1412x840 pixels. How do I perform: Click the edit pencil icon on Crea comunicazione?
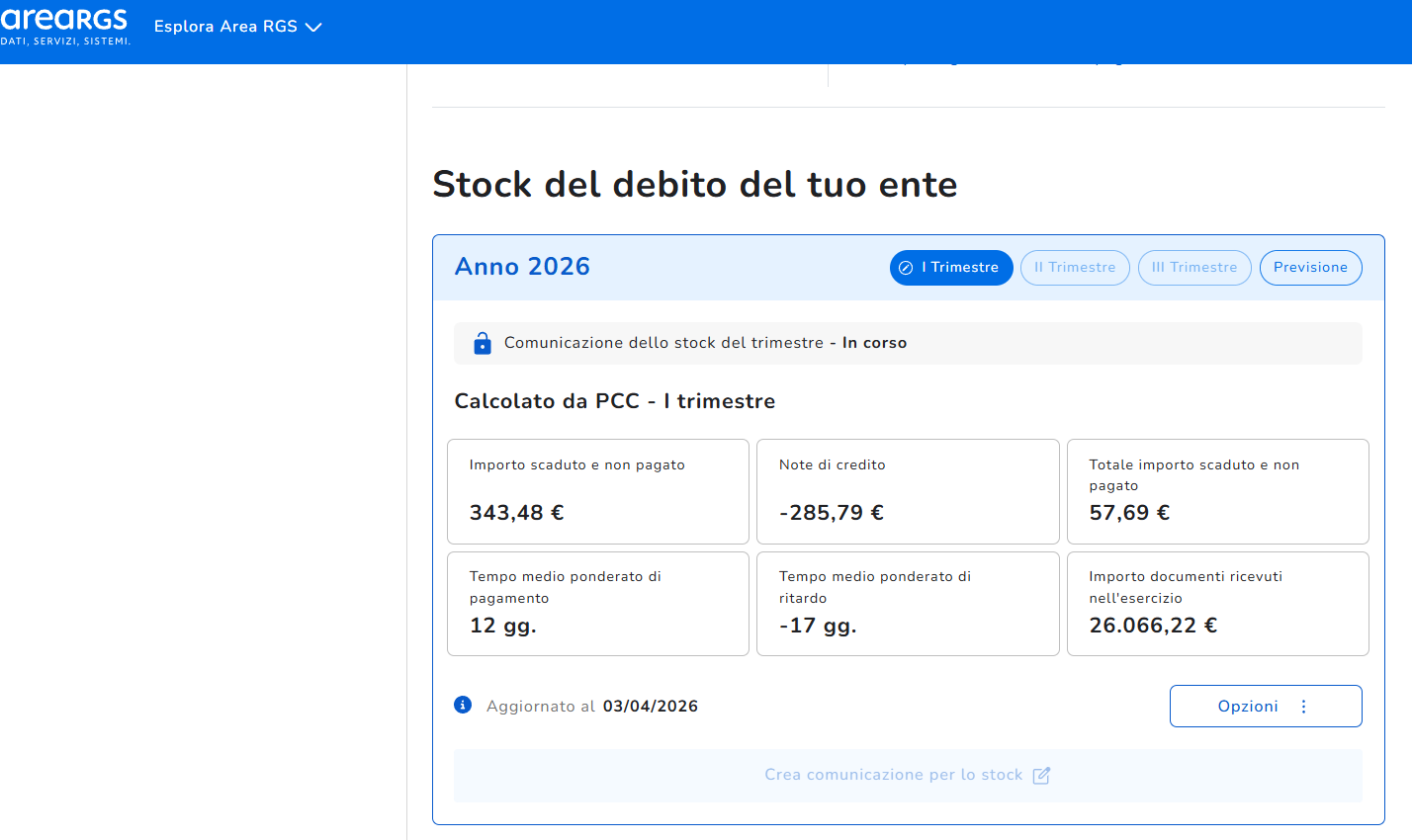click(1041, 775)
